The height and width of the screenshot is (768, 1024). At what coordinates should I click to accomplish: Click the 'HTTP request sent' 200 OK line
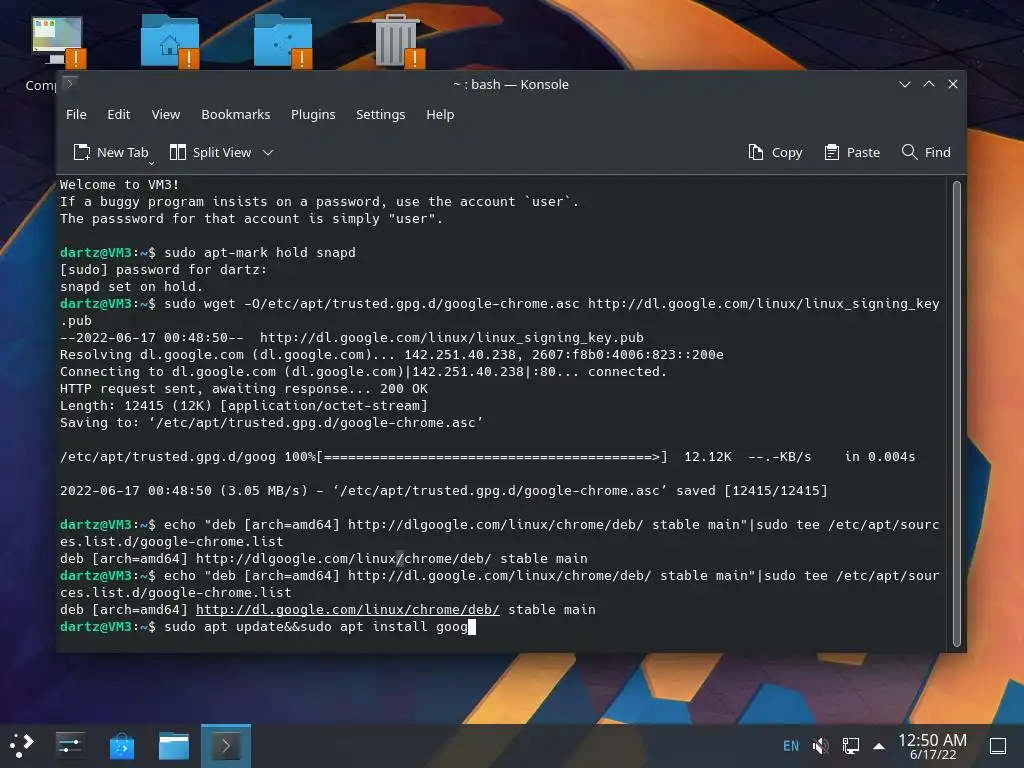click(244, 388)
